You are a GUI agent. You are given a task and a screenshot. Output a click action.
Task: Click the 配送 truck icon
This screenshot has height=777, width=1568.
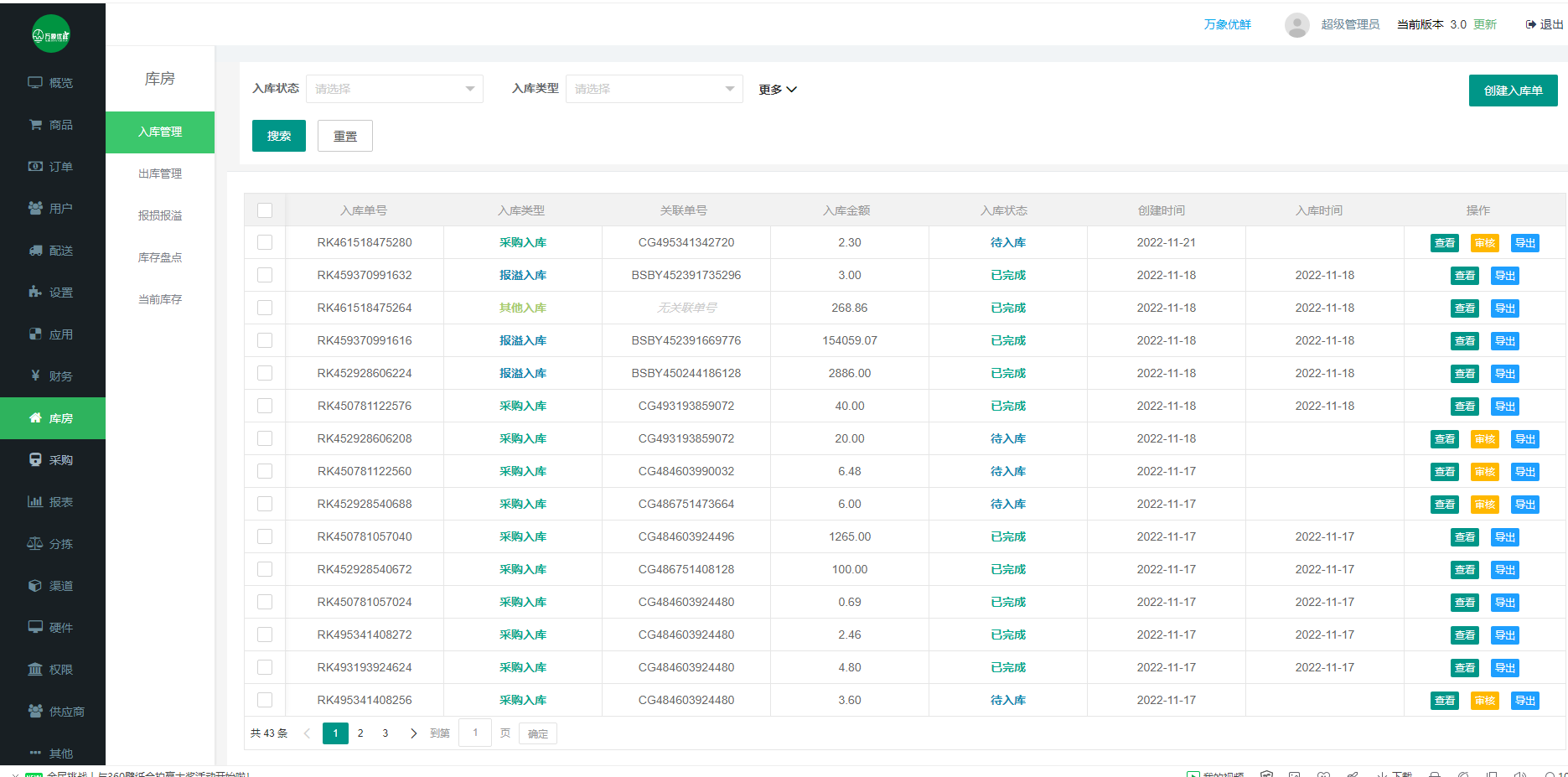click(35, 251)
